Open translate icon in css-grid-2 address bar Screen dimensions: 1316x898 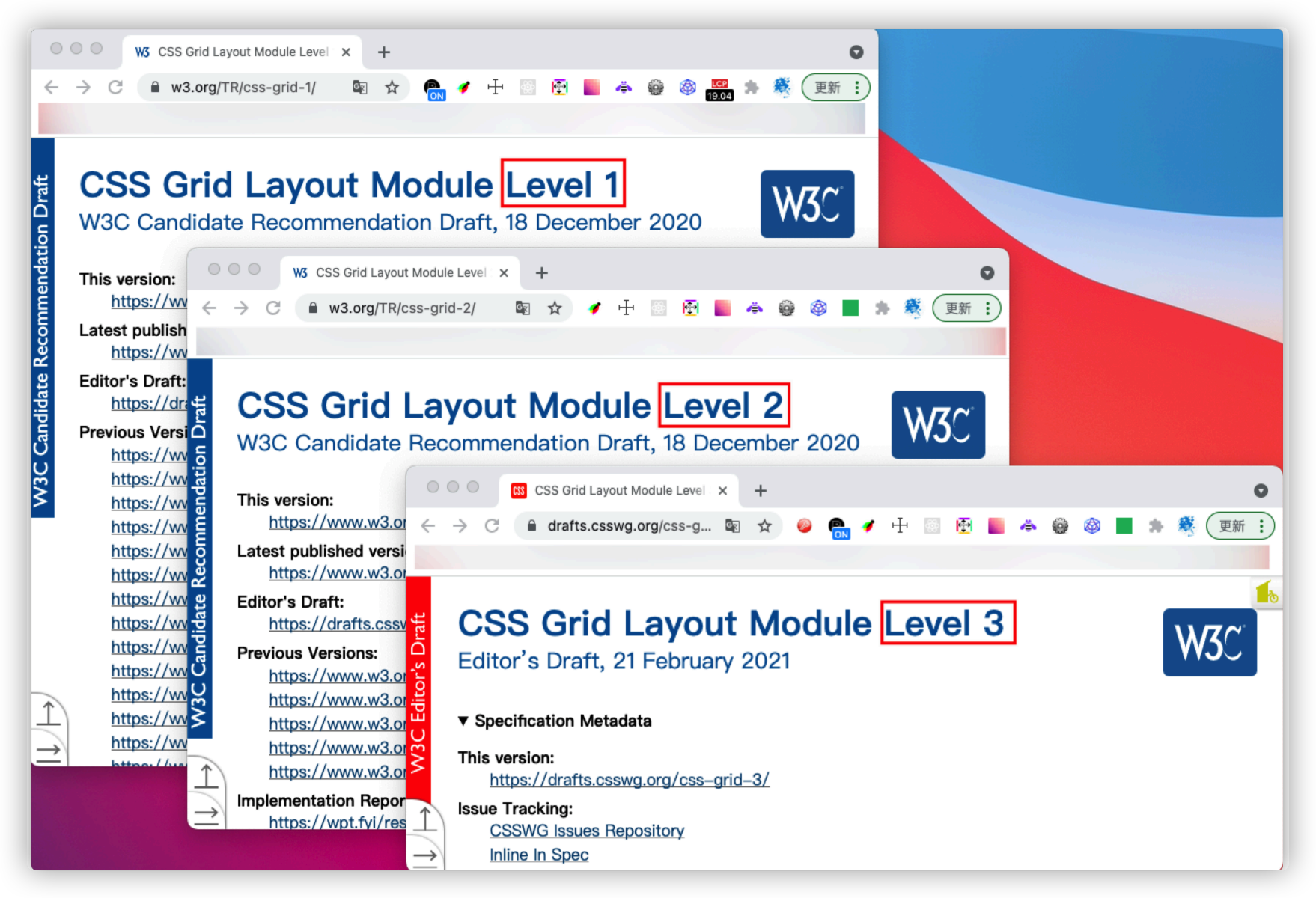523,308
